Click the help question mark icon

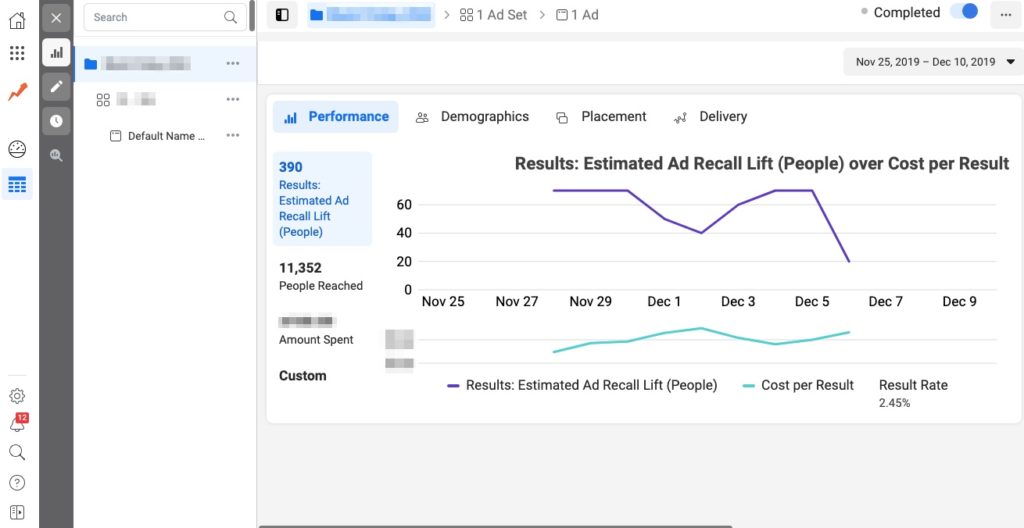[17, 483]
